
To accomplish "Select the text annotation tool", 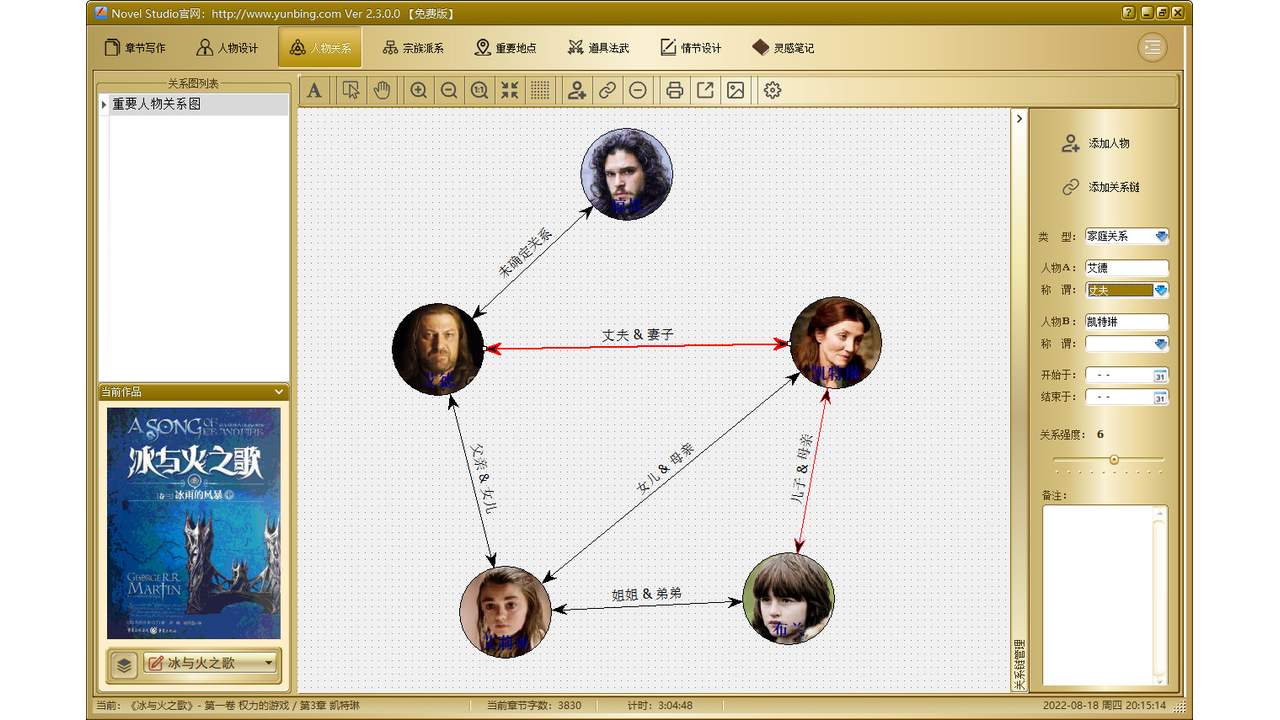I will tap(314, 90).
